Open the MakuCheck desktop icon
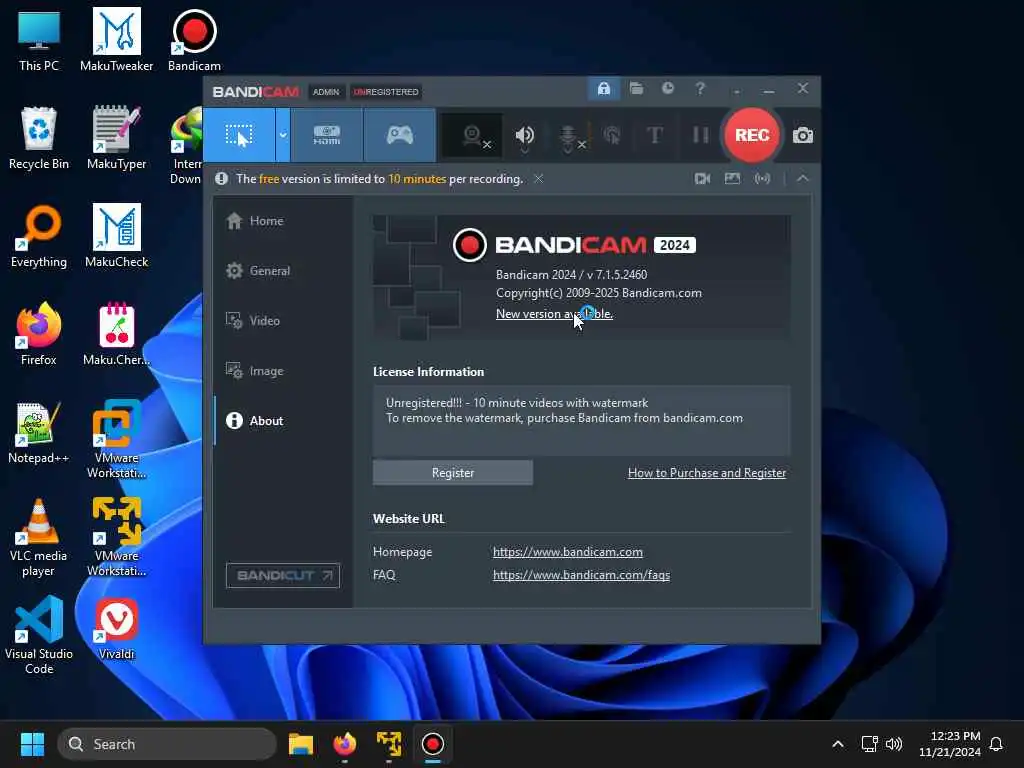This screenshot has width=1024, height=768. tap(116, 236)
